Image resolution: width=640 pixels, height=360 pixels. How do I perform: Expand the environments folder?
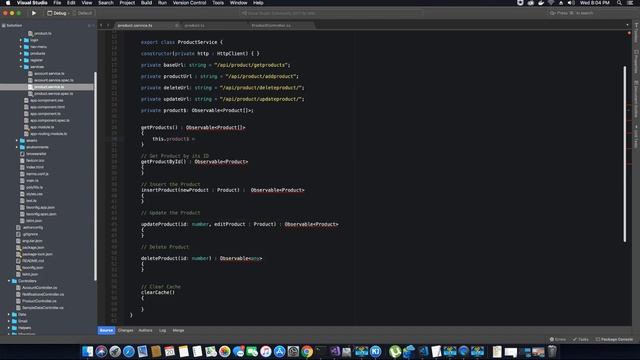pyautogui.click(x=17, y=147)
